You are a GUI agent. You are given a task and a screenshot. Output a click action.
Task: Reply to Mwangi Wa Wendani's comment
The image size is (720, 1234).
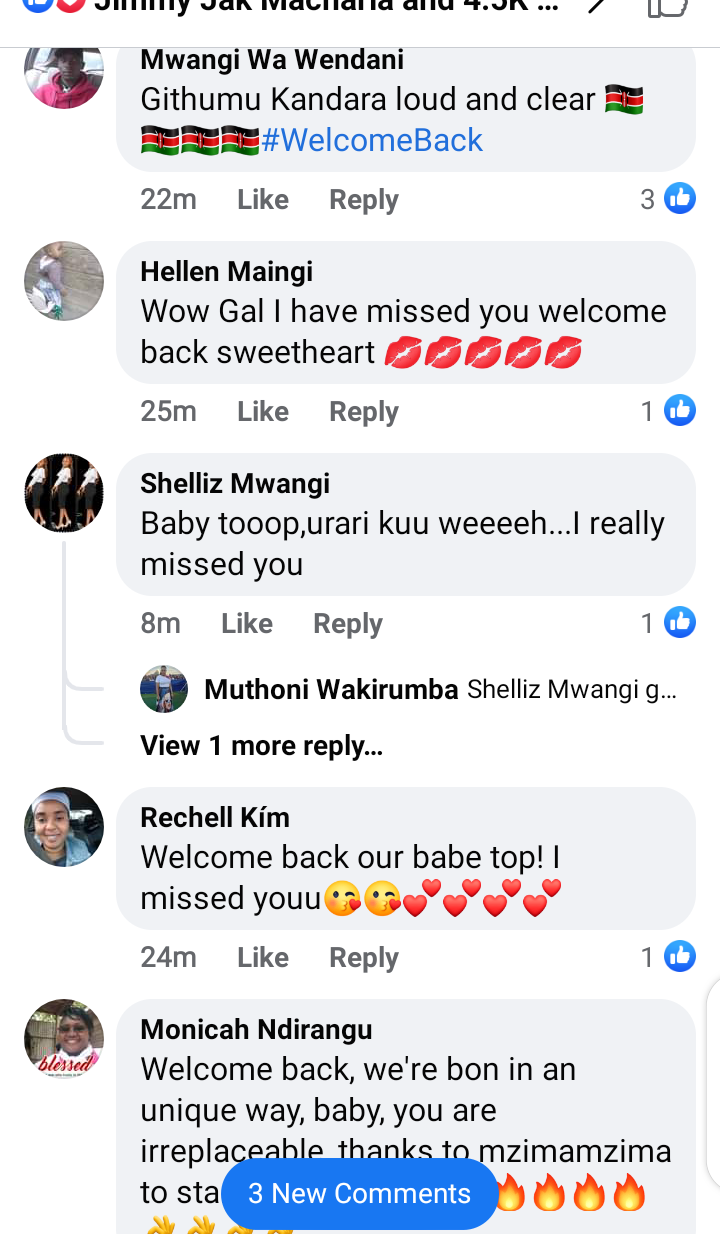tap(364, 200)
